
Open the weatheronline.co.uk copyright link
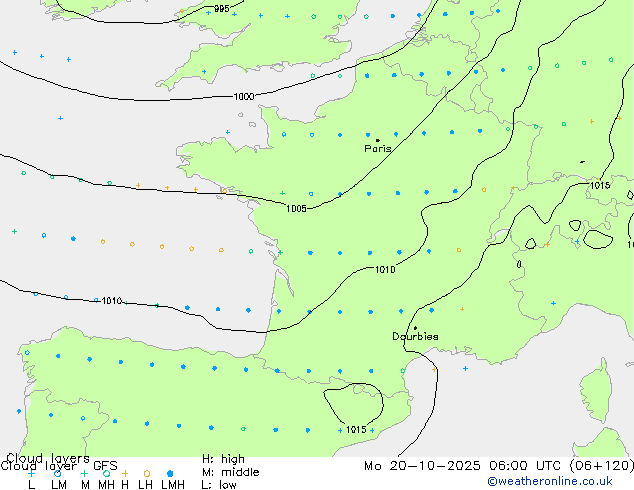pyautogui.click(x=550, y=481)
